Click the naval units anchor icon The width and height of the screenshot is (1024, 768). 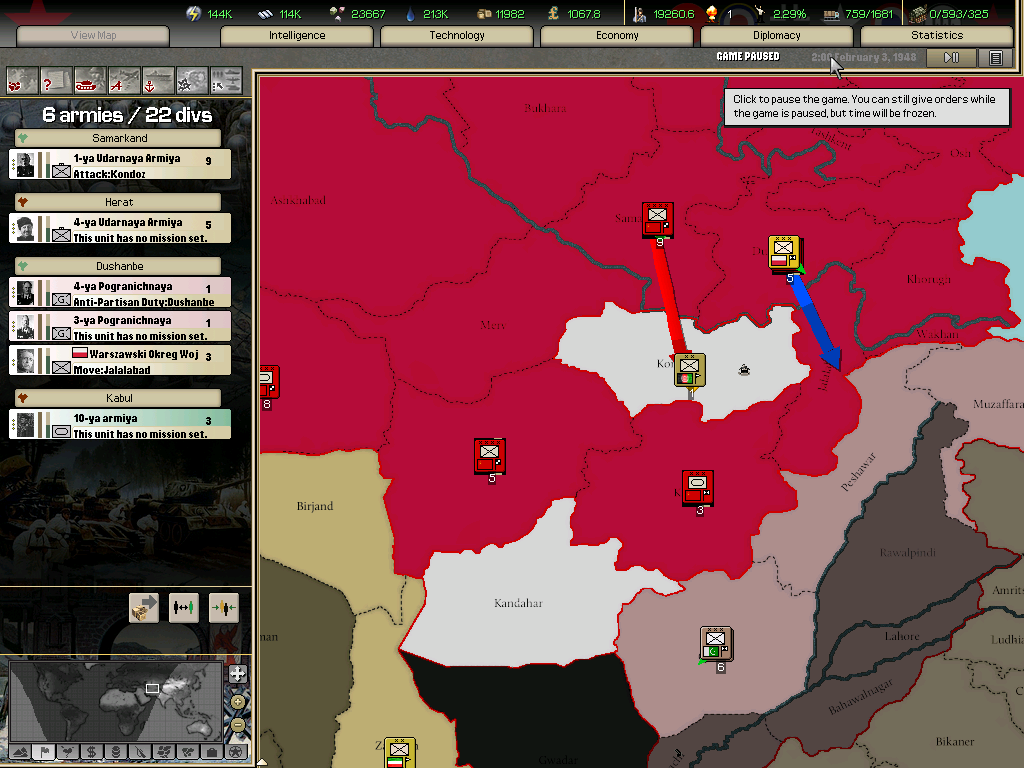158,79
